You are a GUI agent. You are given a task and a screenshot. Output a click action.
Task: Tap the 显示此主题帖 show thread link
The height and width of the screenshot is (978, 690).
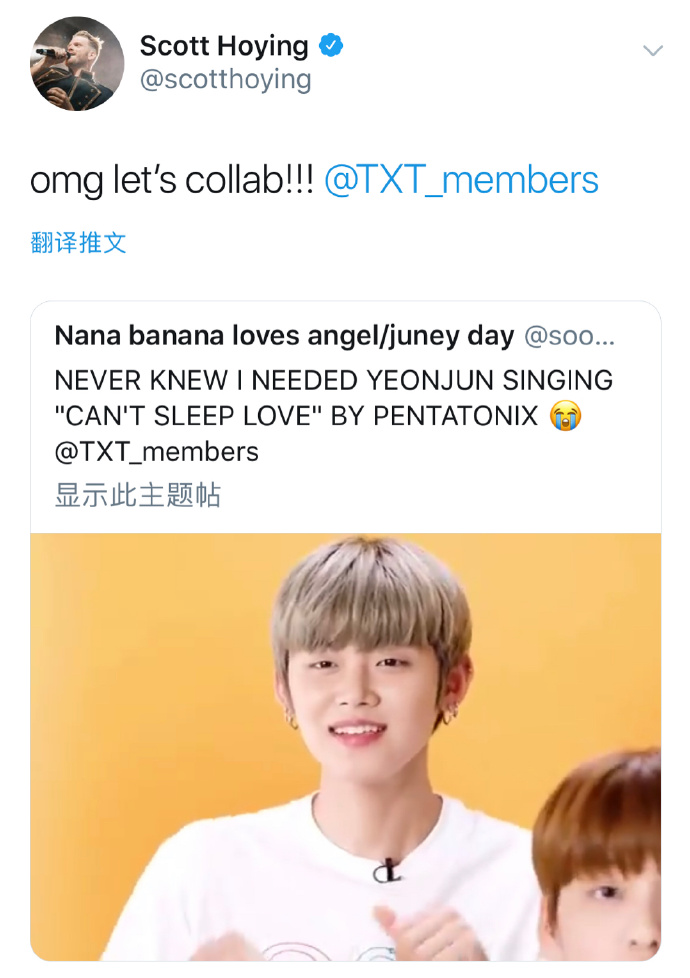pos(137,495)
